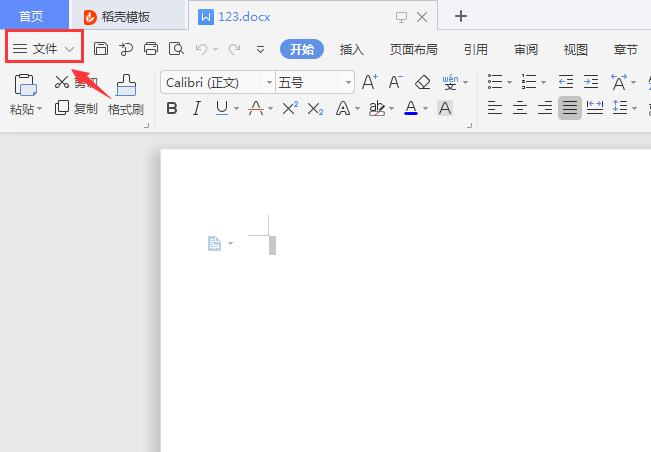The image size is (651, 452).
Task: Open the font name dropdown arrow
Action: tap(269, 82)
